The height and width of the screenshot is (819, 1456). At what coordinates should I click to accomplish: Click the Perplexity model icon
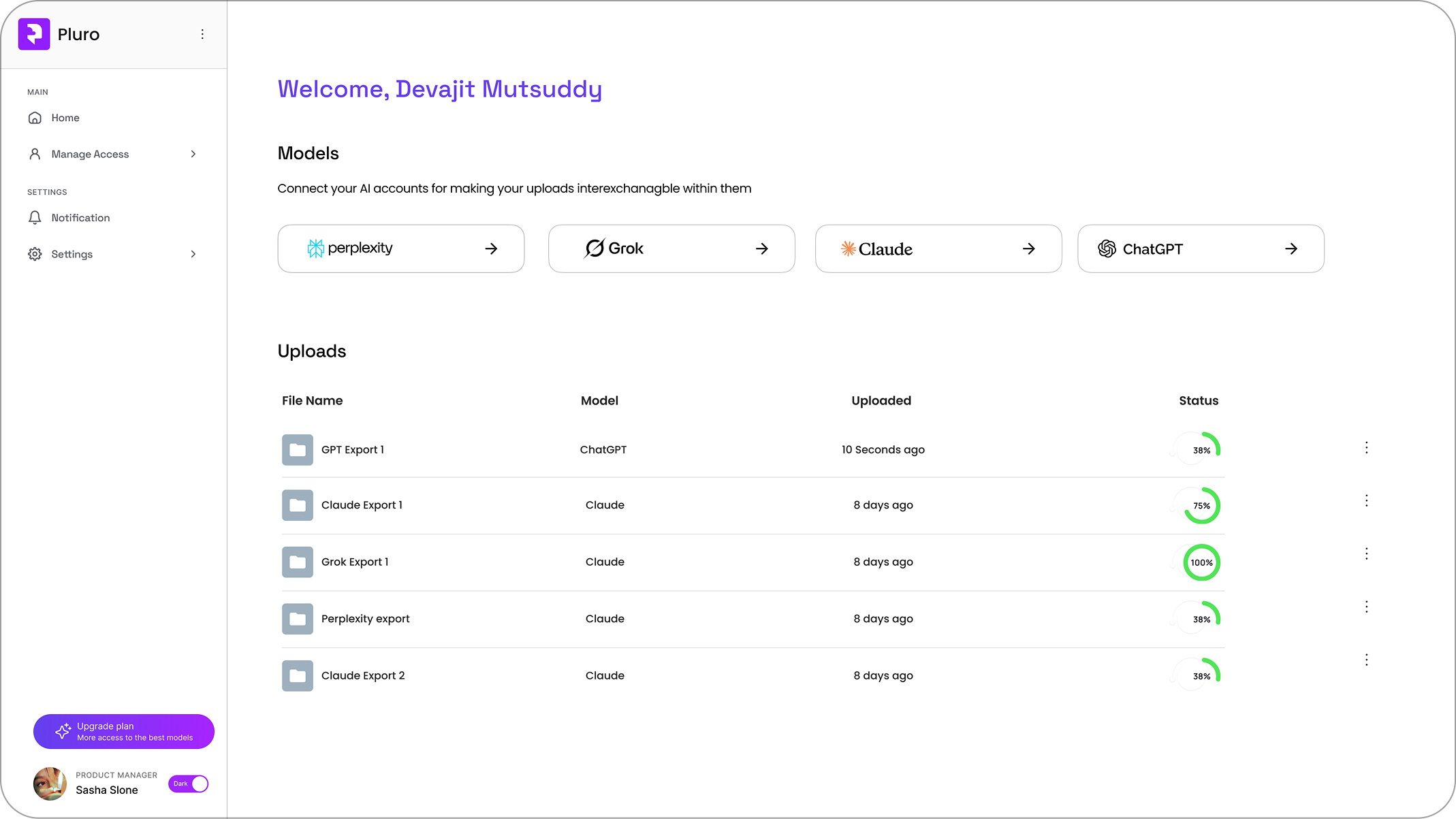point(316,248)
